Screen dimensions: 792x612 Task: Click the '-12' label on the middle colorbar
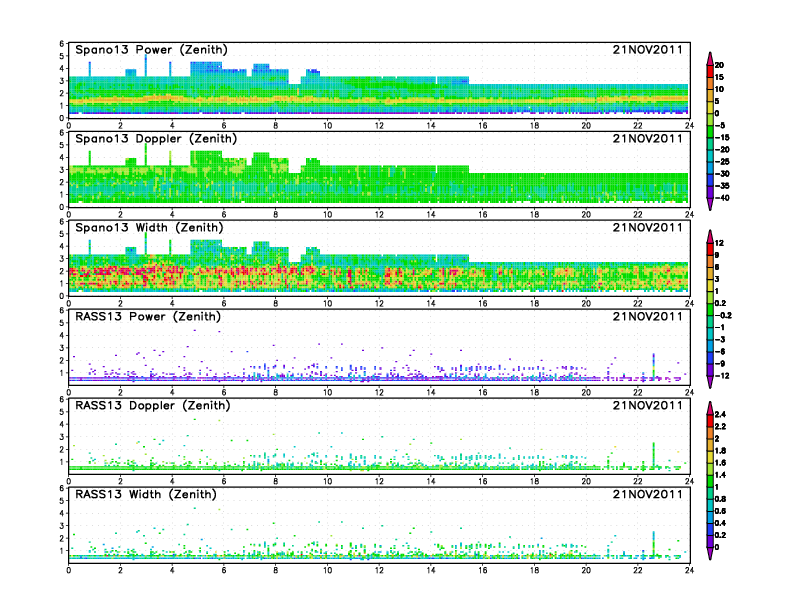tap(722, 376)
